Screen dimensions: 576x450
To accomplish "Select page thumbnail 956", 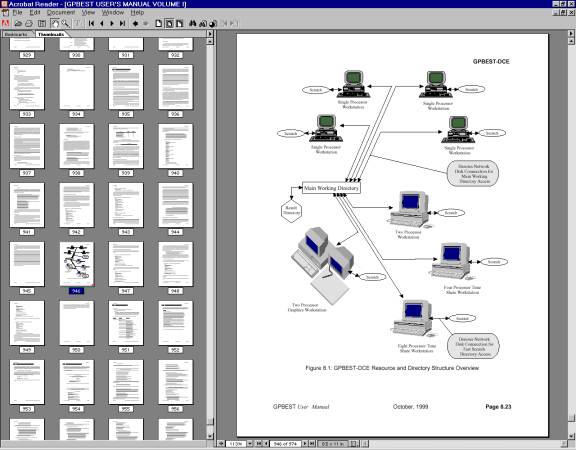I will 175,382.
